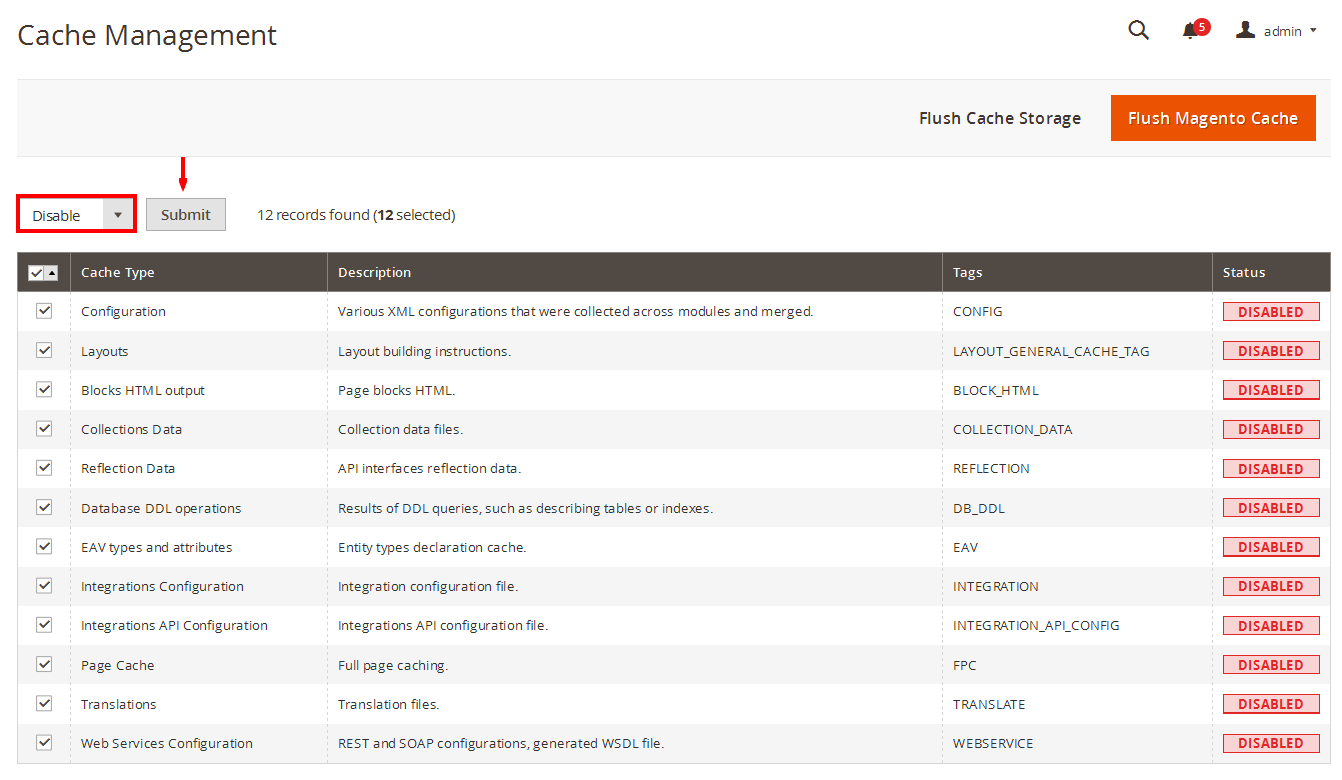Image resolution: width=1342 pixels, height=780 pixels.
Task: Click the admin user avatar icon
Action: [x=1245, y=30]
